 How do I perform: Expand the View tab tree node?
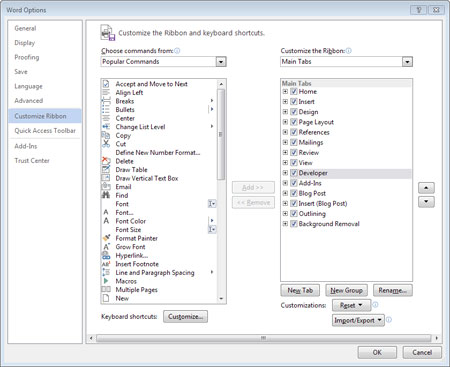click(285, 163)
